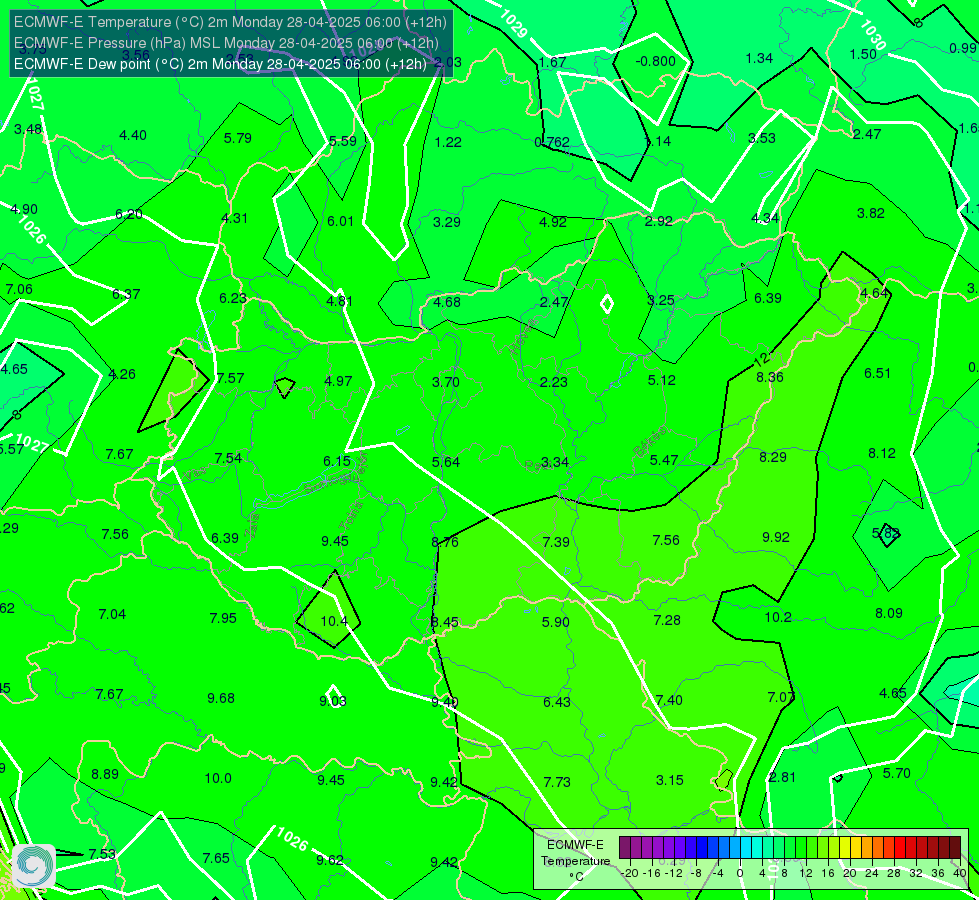The image size is (979, 900).
Task: Click the dew point value 8.89
Action: click(105, 774)
